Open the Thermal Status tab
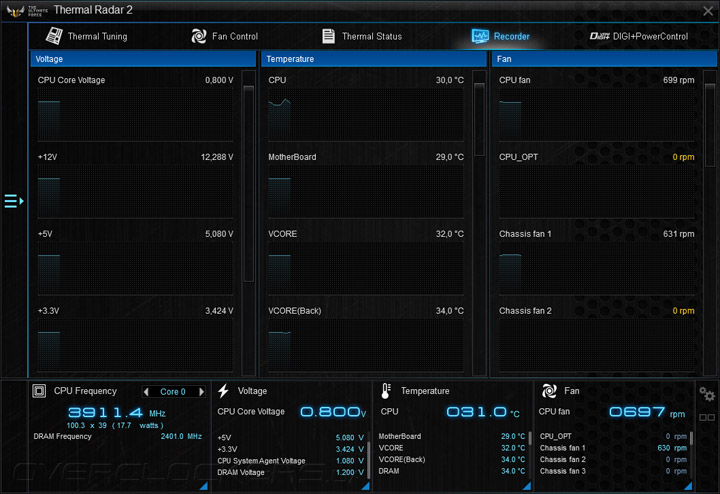 361,36
